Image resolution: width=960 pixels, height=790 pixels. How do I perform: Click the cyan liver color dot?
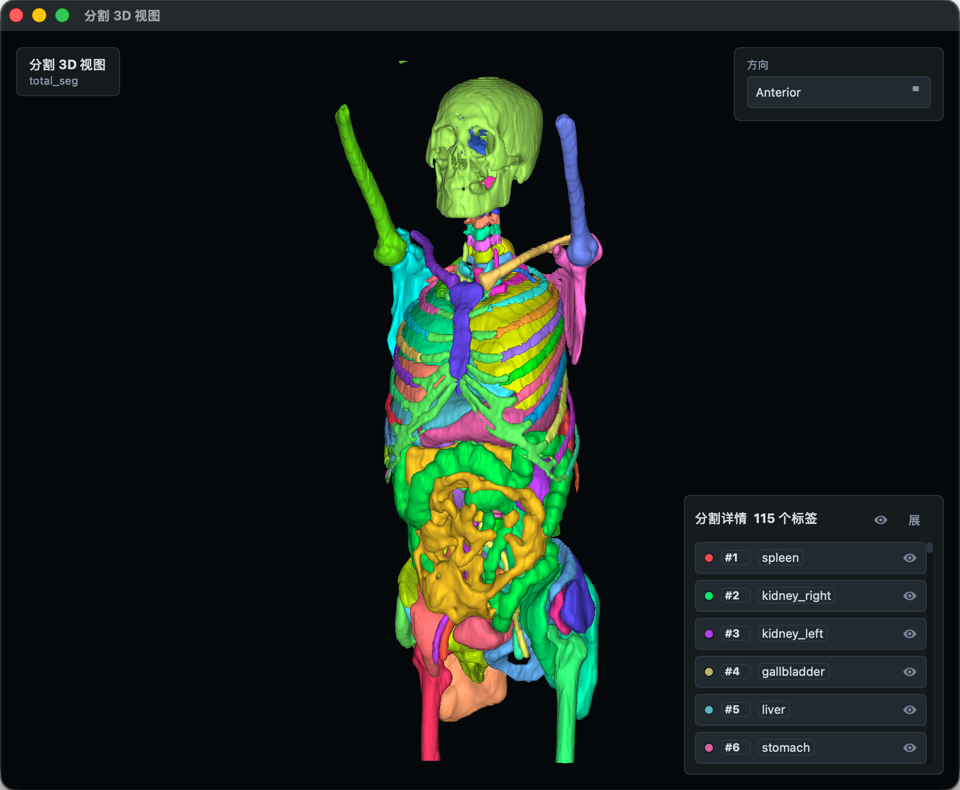click(709, 710)
